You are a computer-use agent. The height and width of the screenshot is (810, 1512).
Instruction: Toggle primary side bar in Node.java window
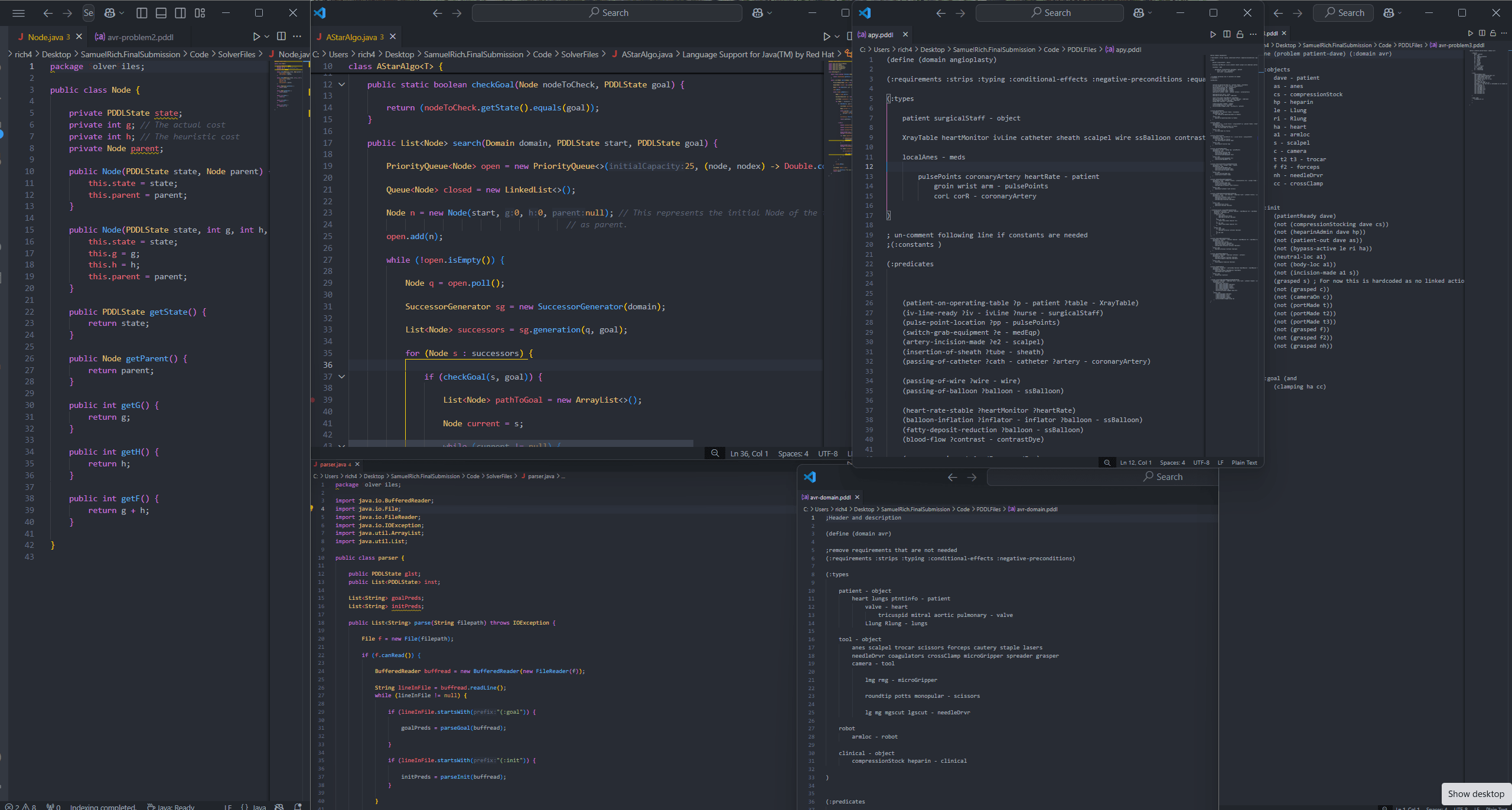click(x=142, y=13)
